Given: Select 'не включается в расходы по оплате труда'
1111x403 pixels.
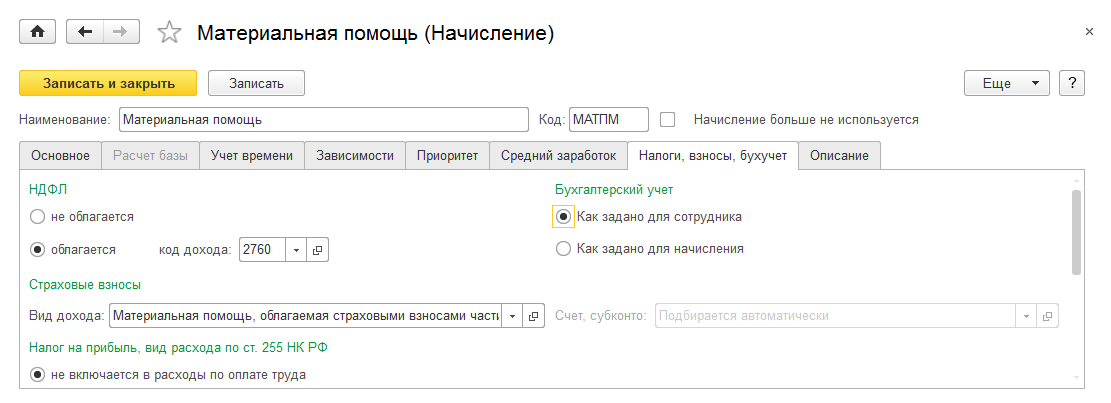Looking at the screenshot, I should point(38,375).
